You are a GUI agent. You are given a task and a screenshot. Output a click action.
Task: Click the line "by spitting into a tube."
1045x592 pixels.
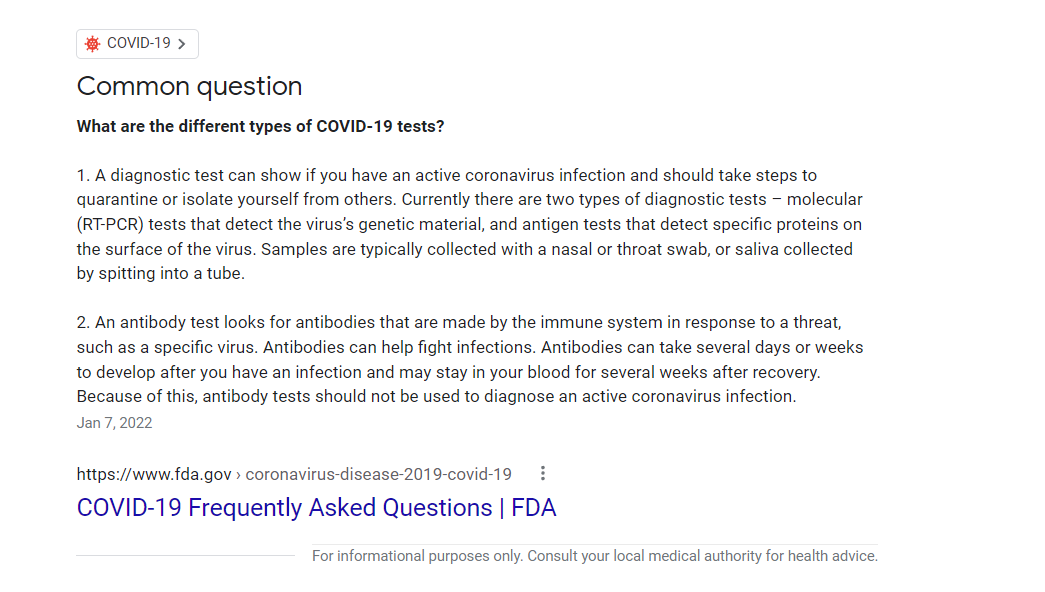coord(161,273)
